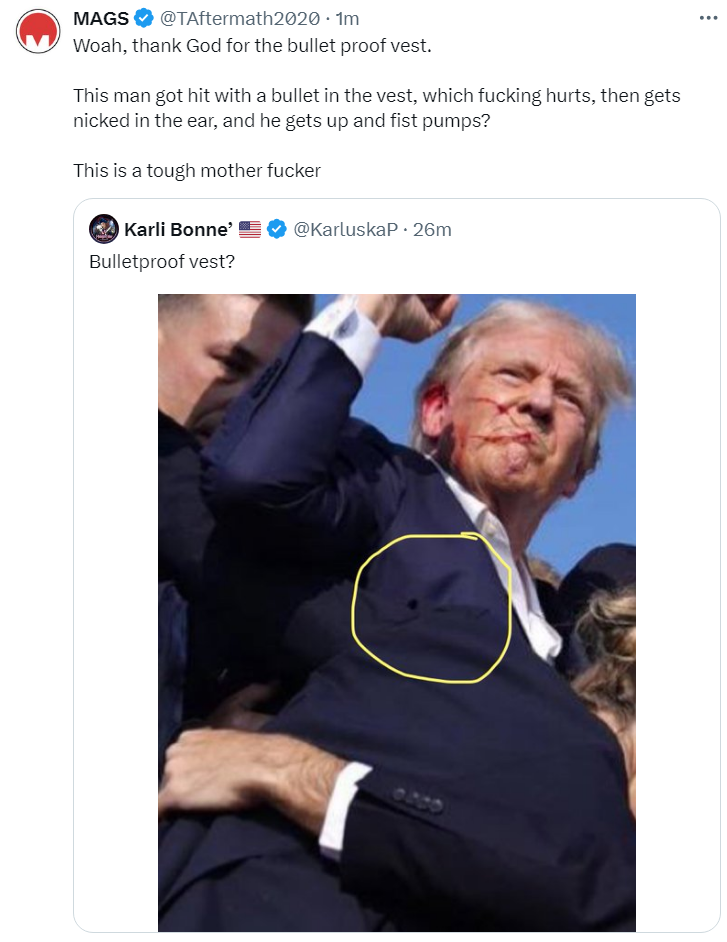Click the Karli Bonne' display name
The image size is (727, 942).
(x=178, y=229)
